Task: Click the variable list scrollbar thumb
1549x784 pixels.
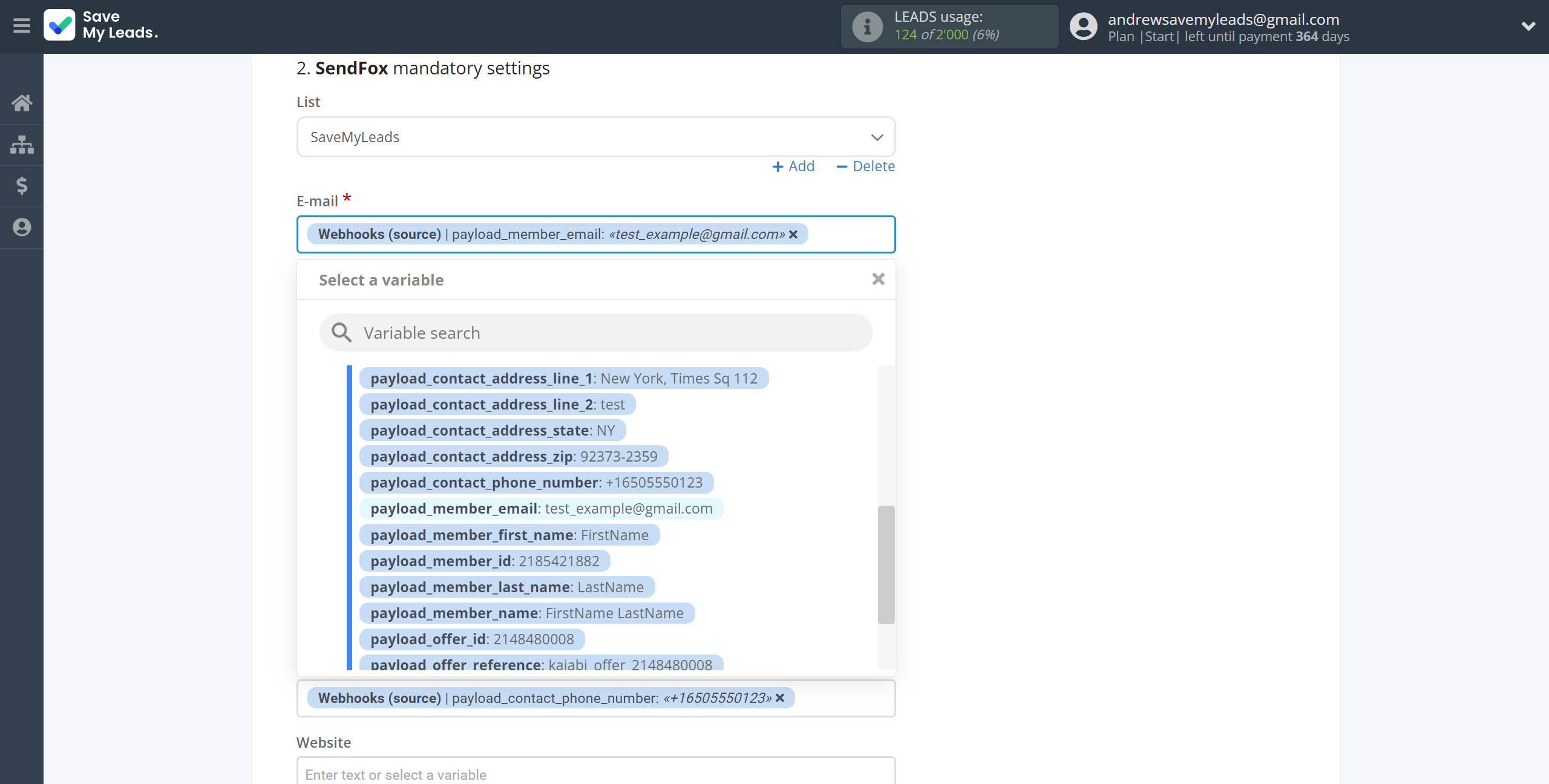Action: pos(886,564)
